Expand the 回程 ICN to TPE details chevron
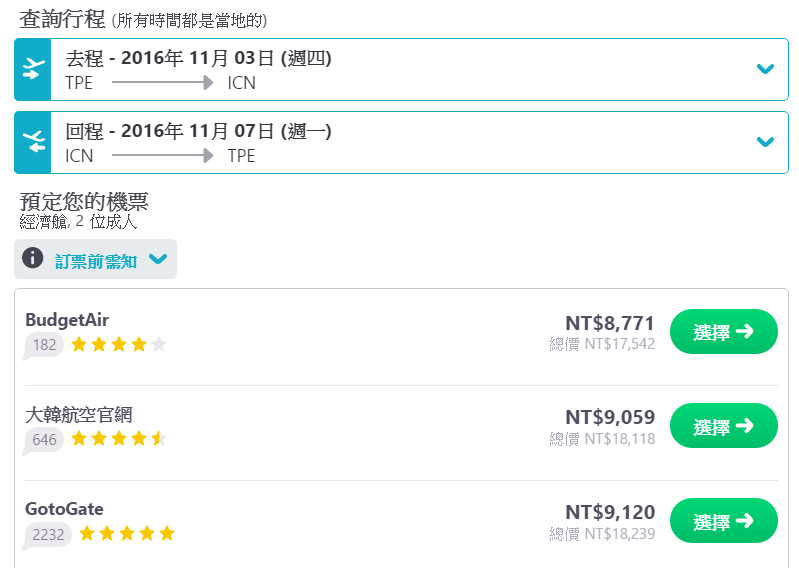 coord(765,142)
